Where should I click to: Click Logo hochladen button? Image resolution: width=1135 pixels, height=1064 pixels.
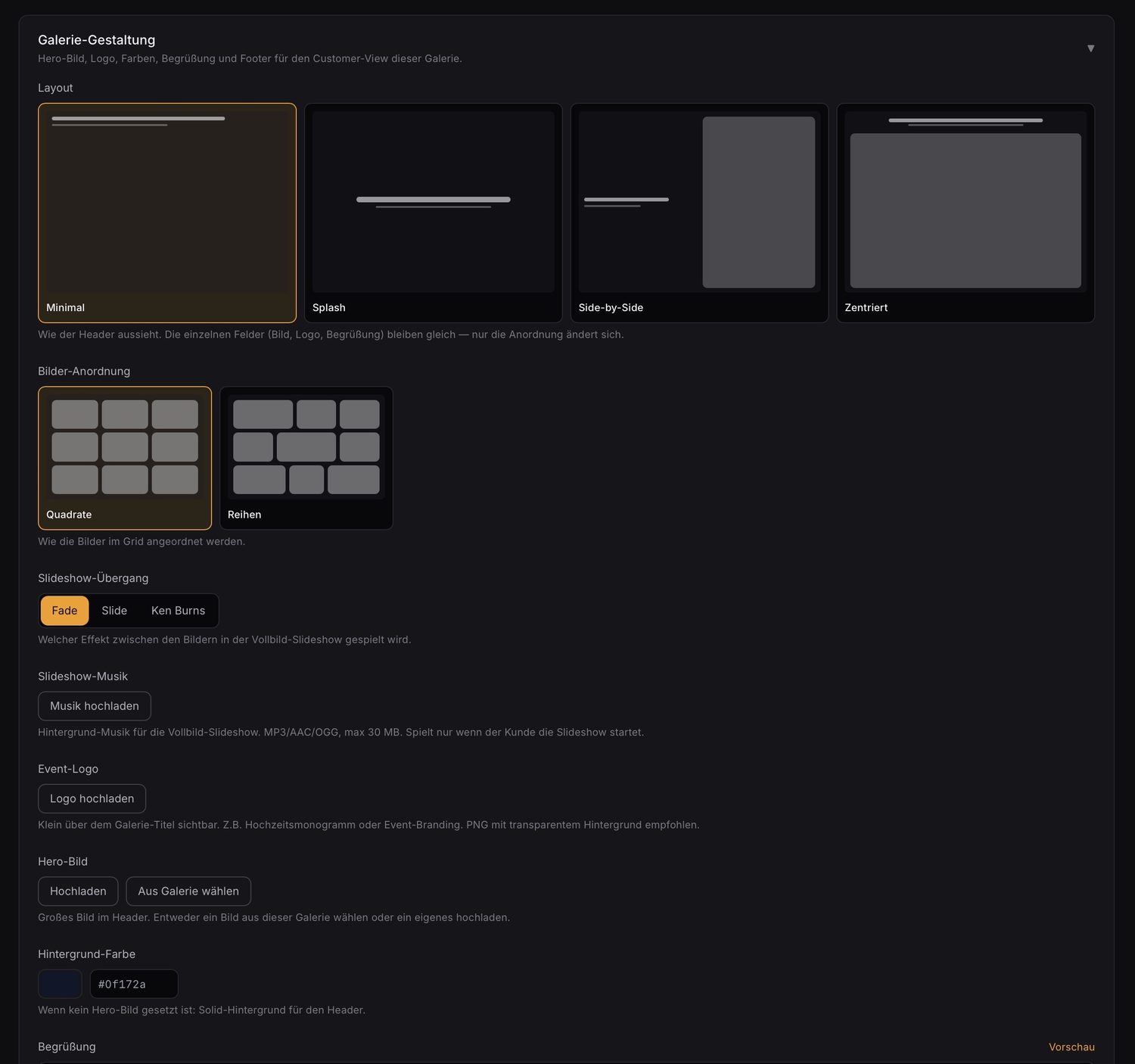point(92,798)
